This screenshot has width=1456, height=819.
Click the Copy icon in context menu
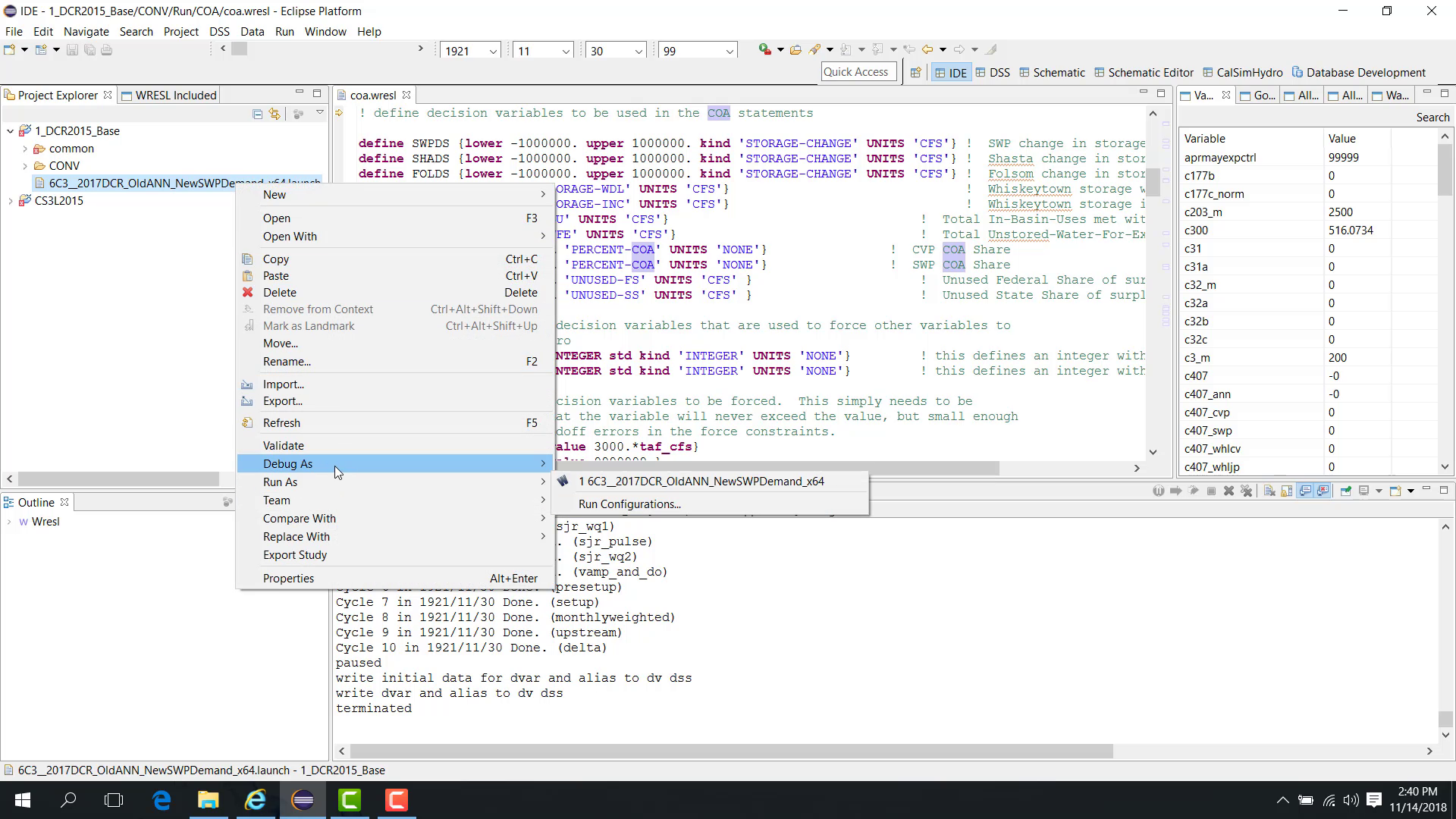click(x=247, y=259)
